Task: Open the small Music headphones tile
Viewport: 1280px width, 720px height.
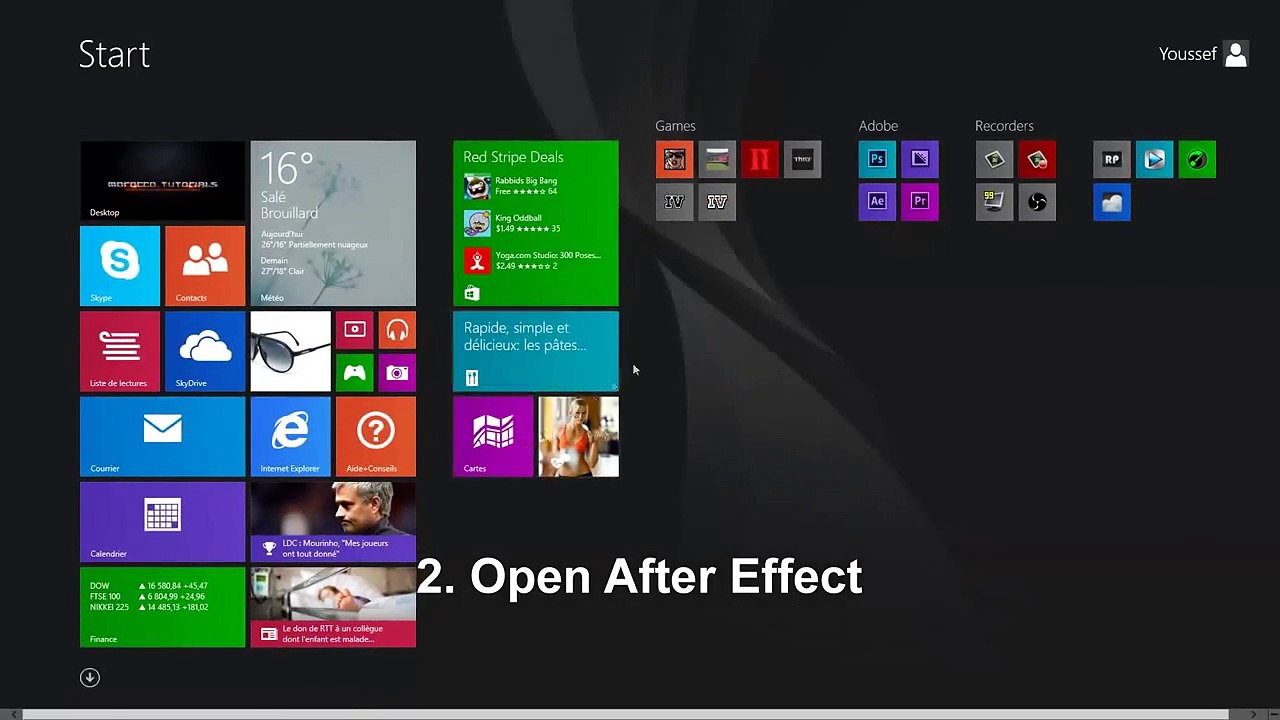Action: click(x=397, y=330)
